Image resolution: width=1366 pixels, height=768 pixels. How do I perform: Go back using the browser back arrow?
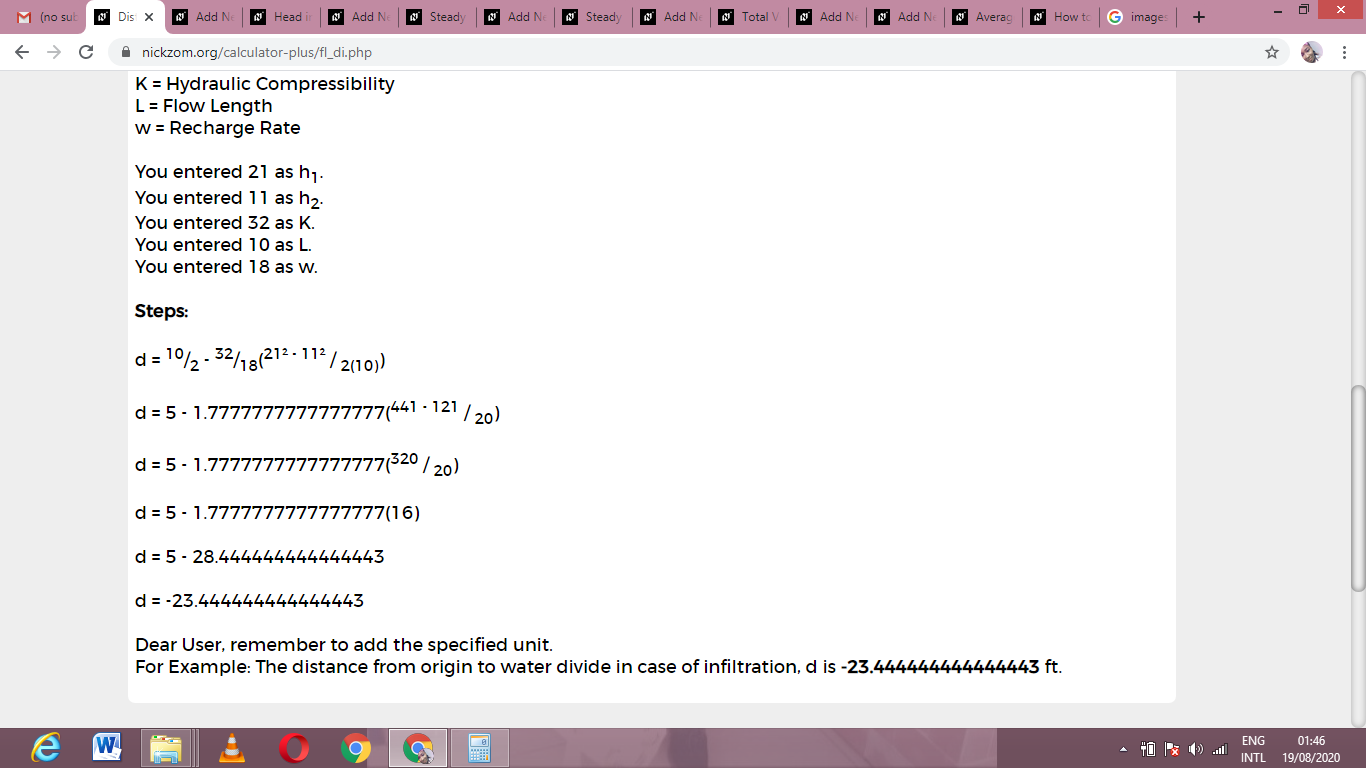click(23, 52)
